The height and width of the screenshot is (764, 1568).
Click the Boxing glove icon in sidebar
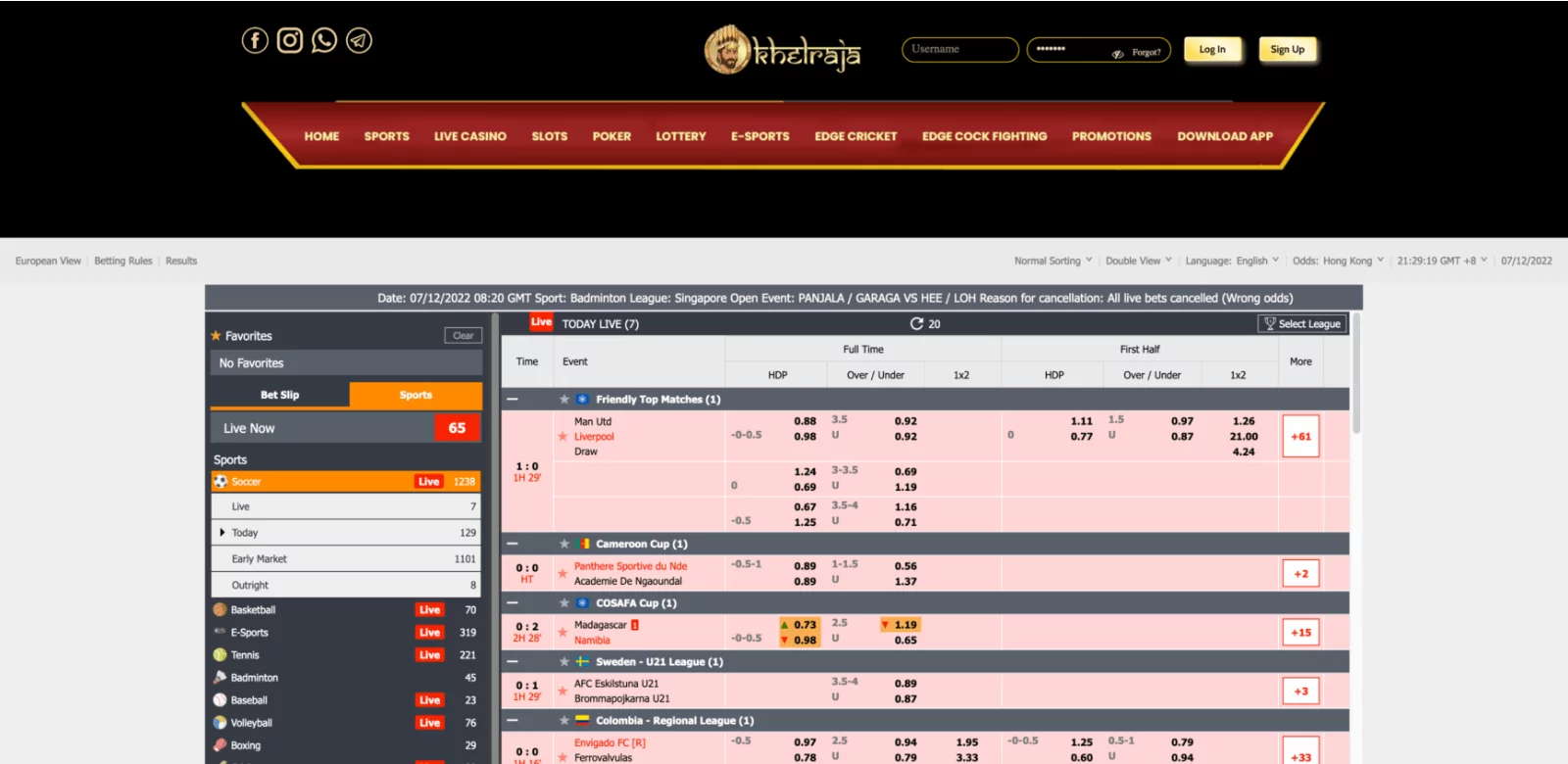(x=220, y=744)
